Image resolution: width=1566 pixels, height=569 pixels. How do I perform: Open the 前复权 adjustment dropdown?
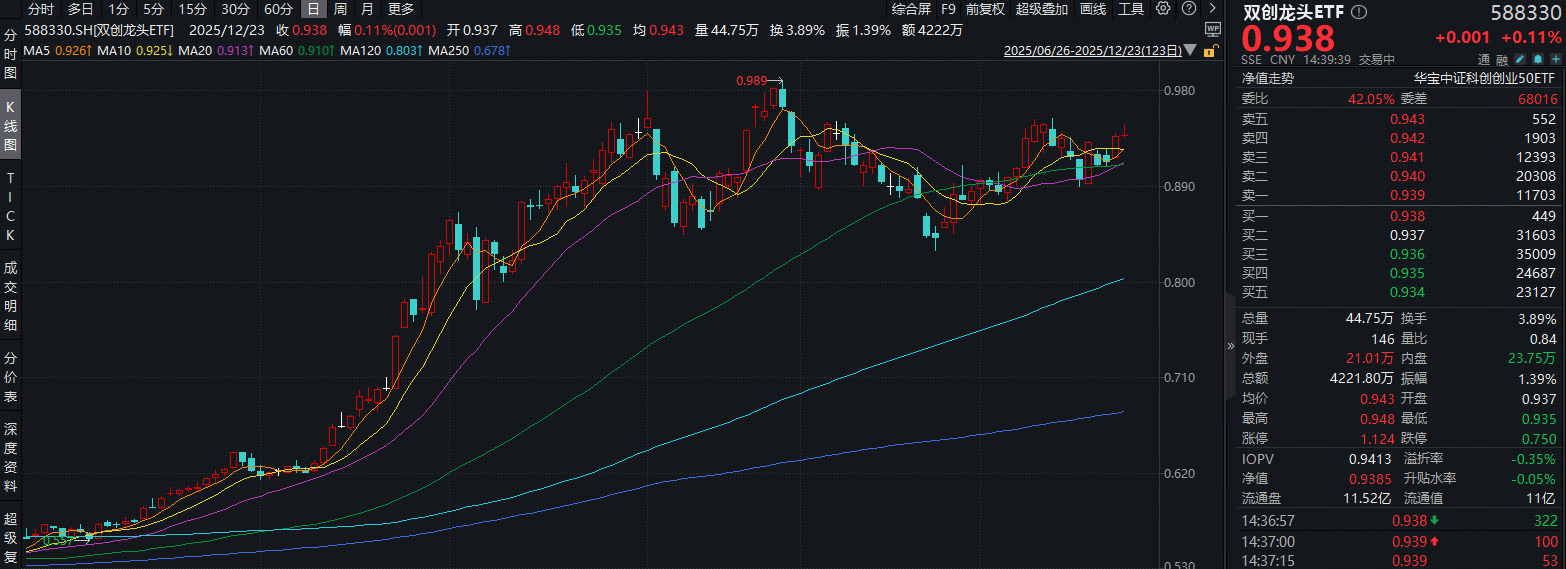pyautogui.click(x=985, y=9)
